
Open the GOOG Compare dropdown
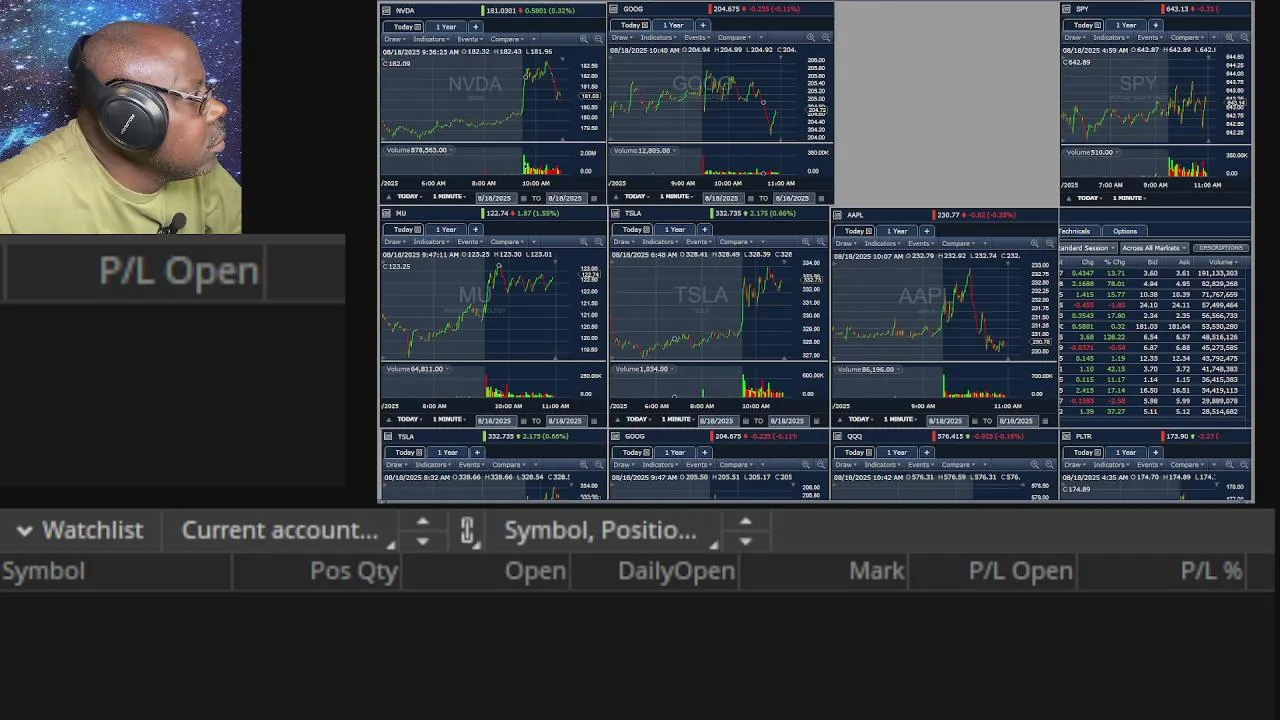[734, 37]
